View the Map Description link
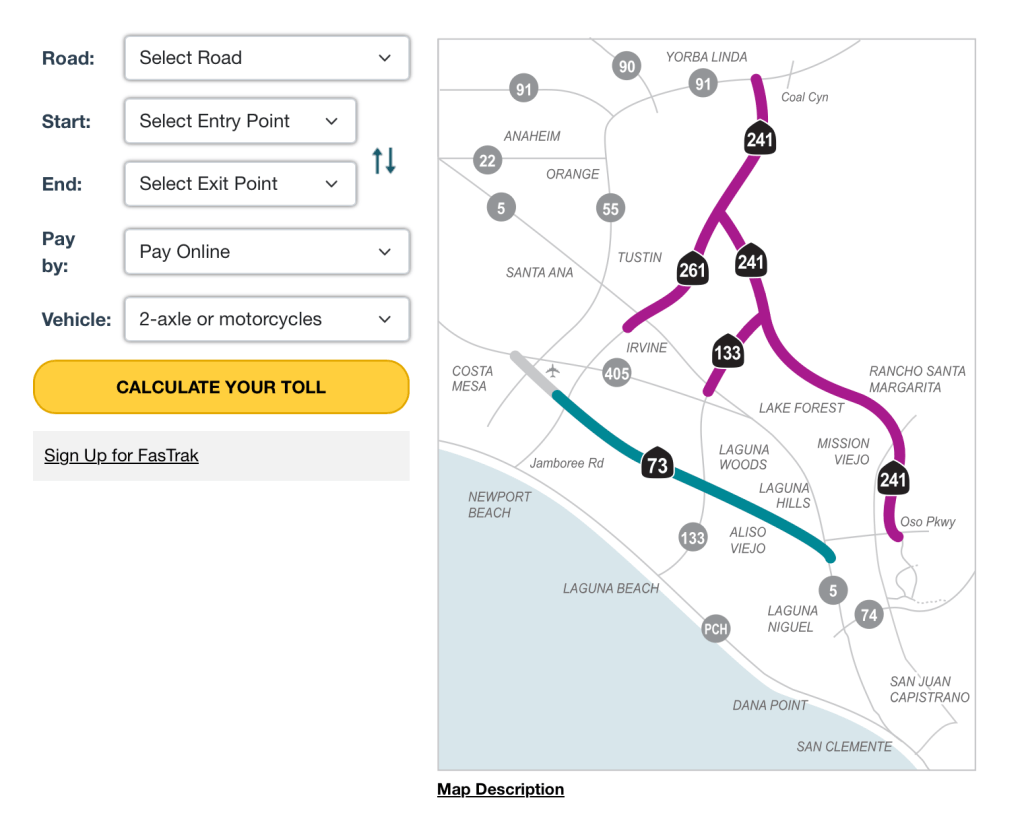 click(500, 789)
